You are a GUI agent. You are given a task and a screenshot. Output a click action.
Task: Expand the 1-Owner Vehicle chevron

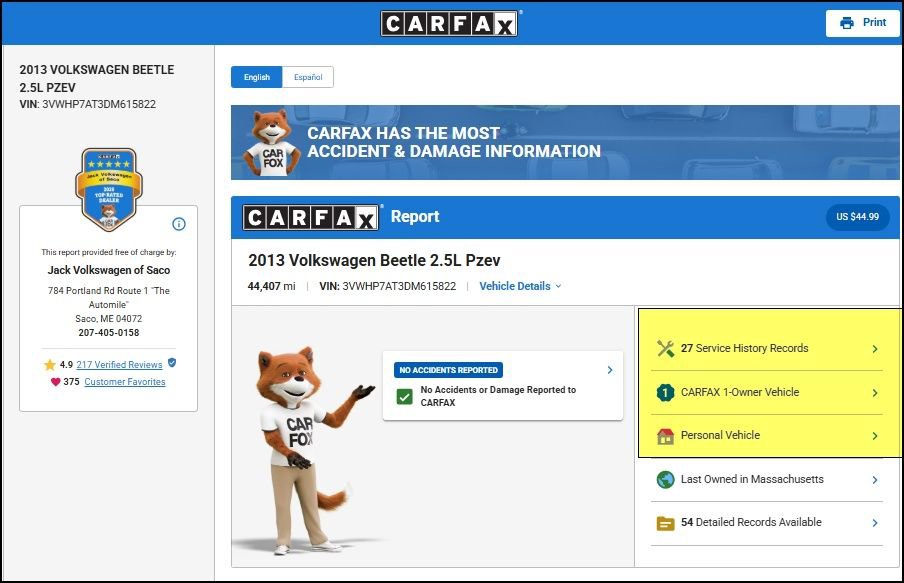point(875,393)
